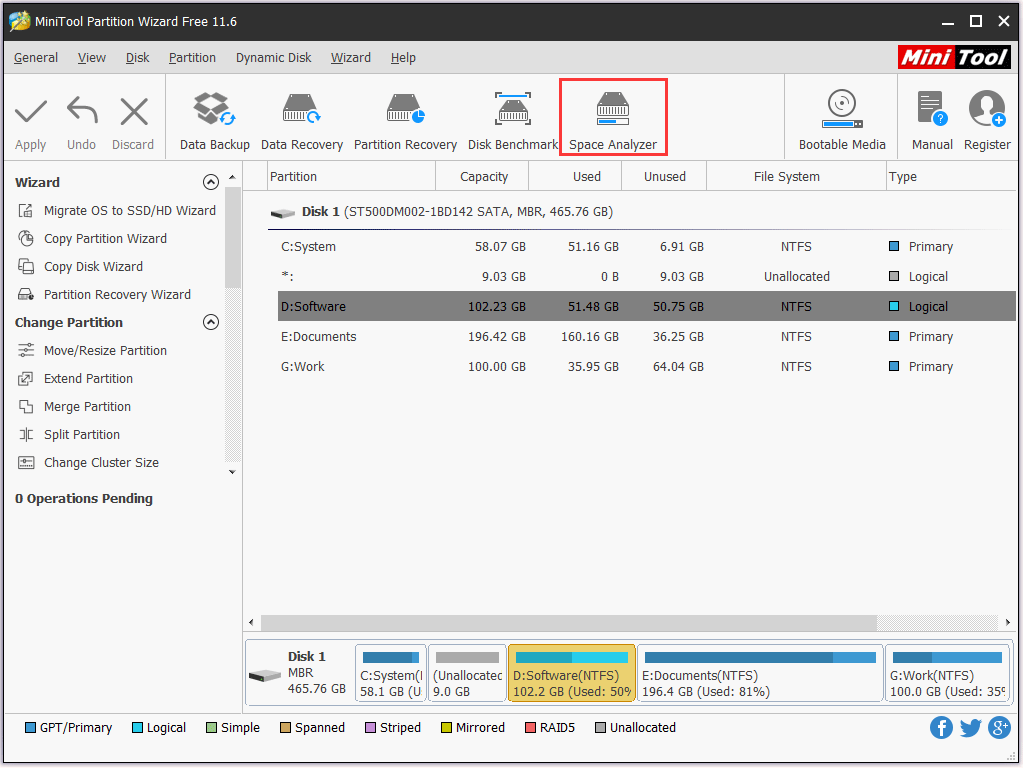Click the Disk 1 MBR block in the disk map

(299, 673)
